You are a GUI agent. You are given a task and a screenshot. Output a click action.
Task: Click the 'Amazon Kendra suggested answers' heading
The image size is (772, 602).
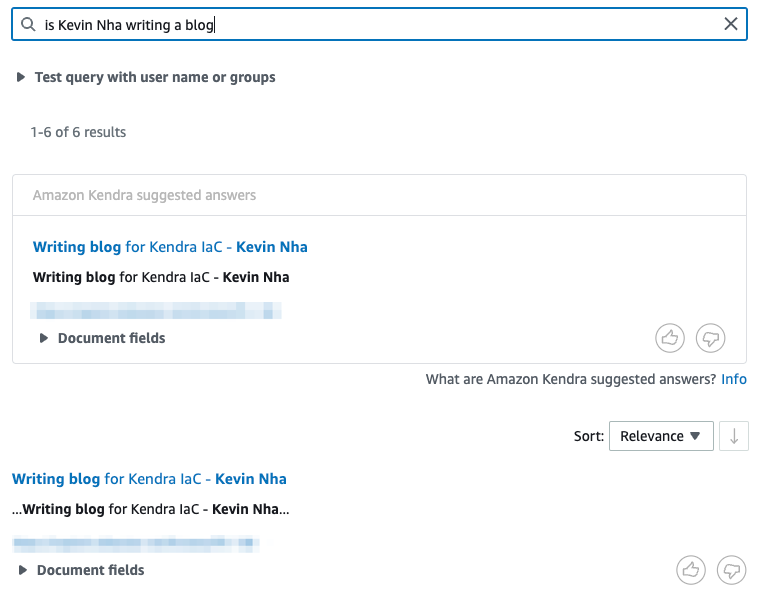[x=144, y=195]
